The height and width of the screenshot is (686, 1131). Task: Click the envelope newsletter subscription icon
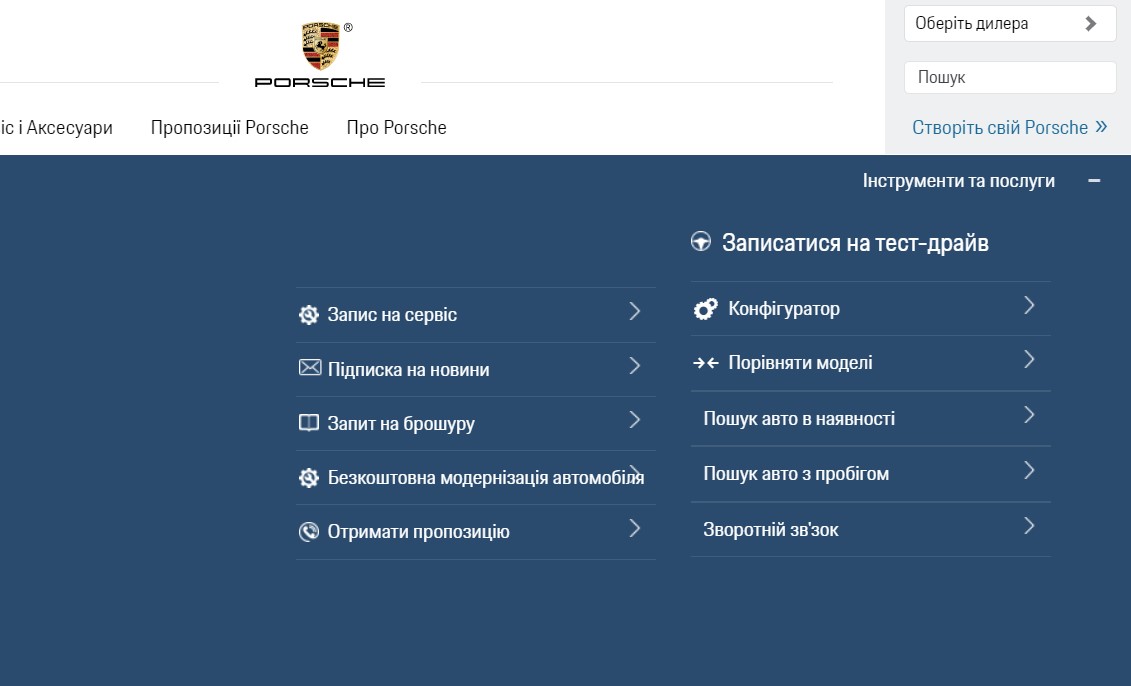309,368
